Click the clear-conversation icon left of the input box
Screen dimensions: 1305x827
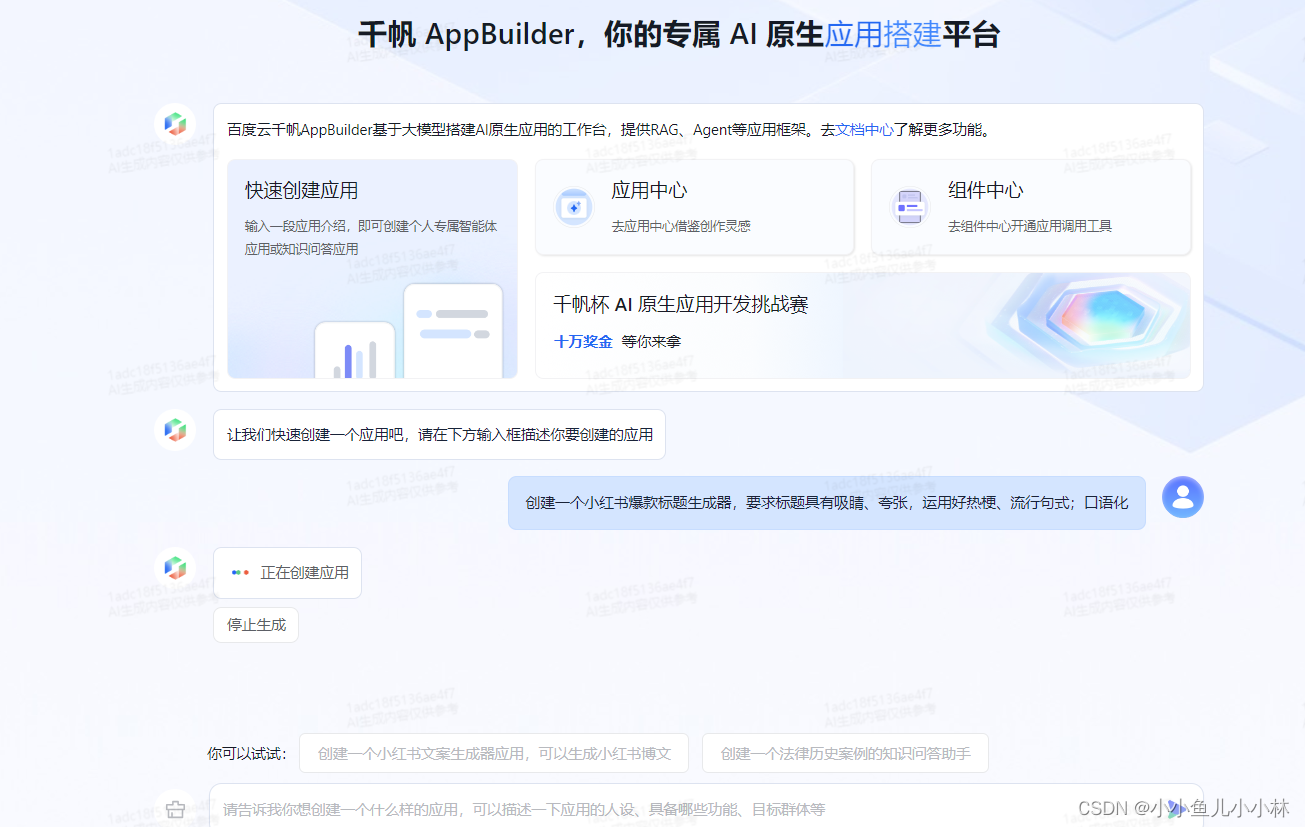(176, 809)
